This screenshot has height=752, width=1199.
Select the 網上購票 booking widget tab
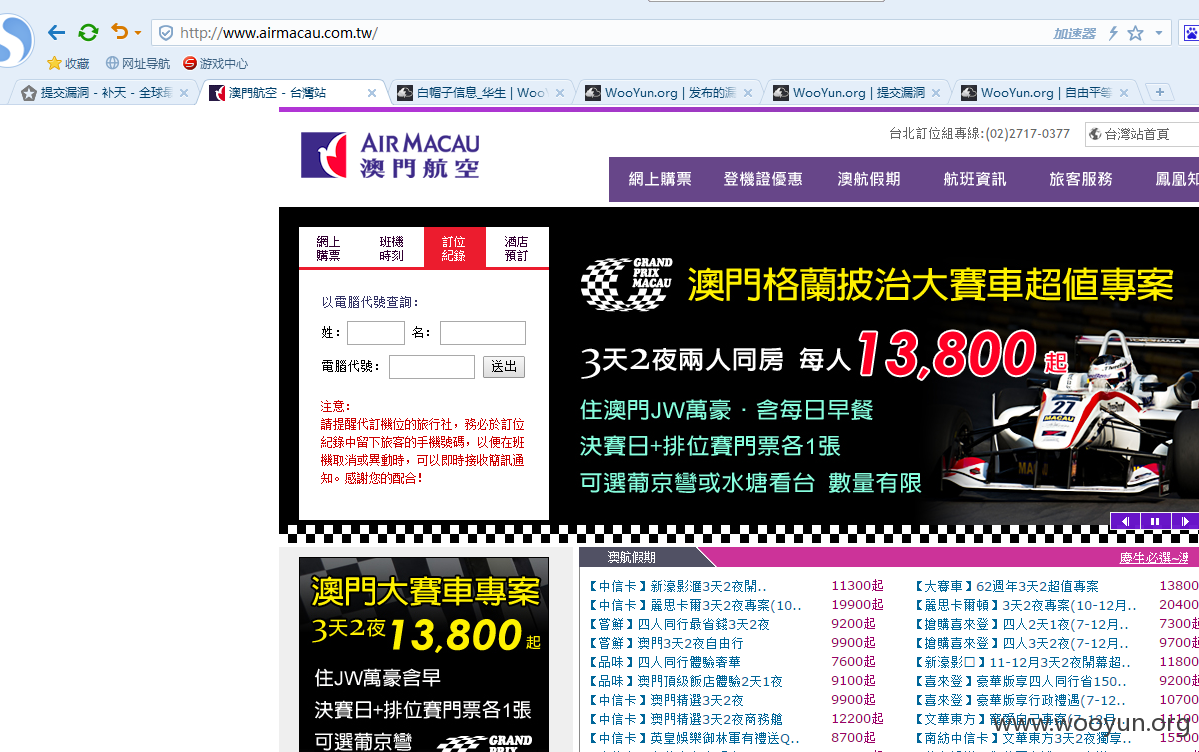(x=329, y=248)
